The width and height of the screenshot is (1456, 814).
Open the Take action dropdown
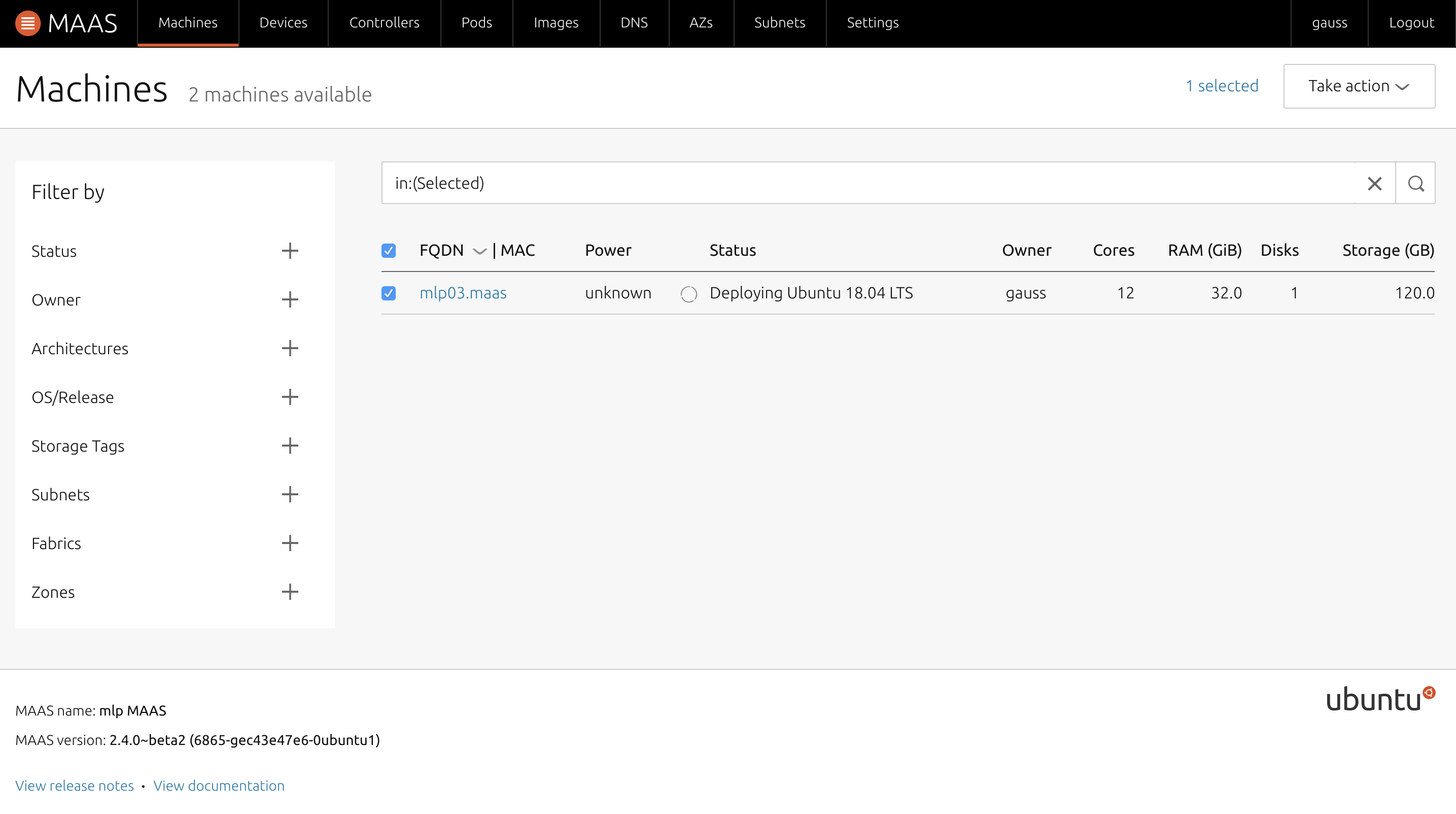click(1359, 86)
